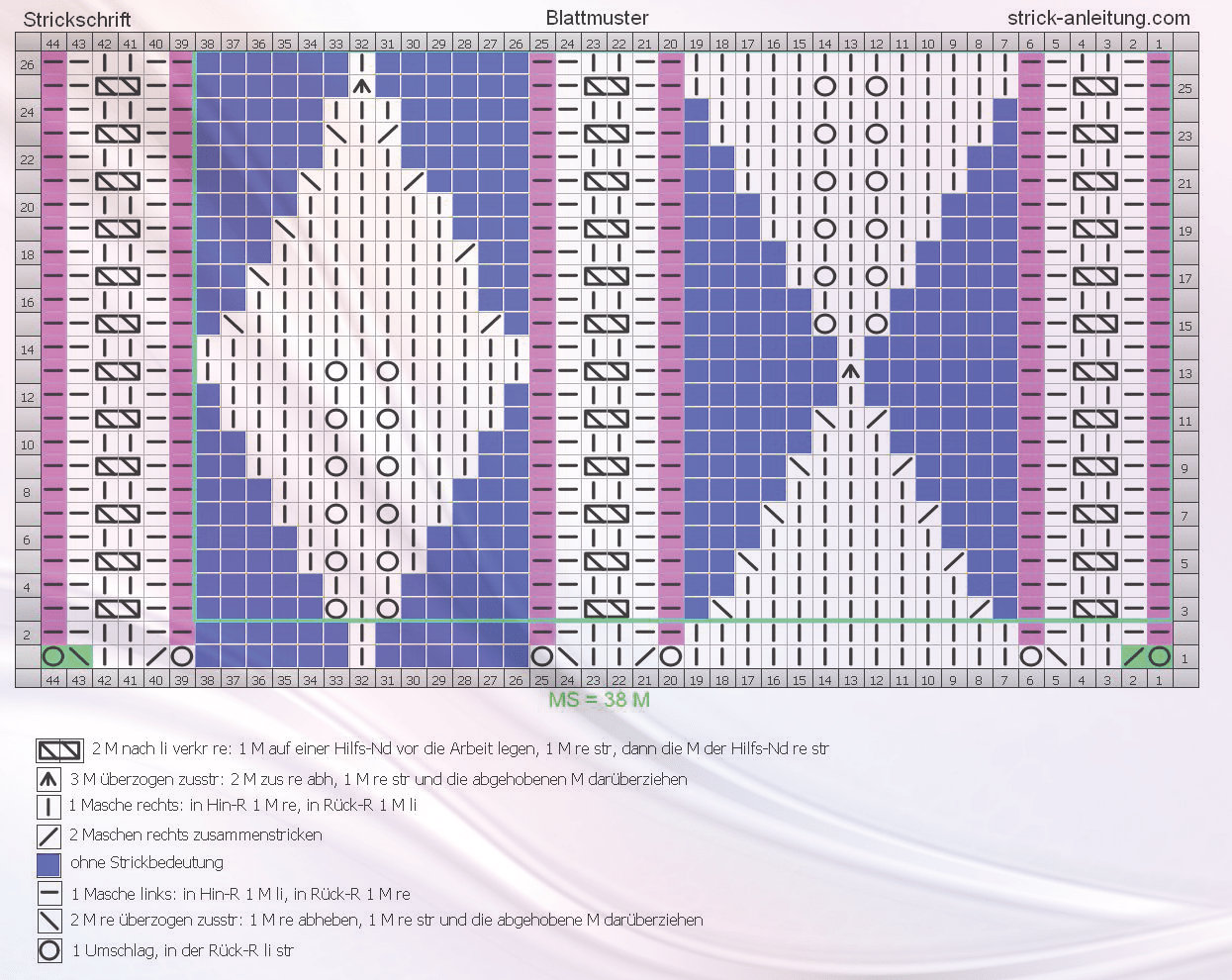Click the green backslash cell at row 1, column 43
Viewport: 1232px width, 980px height.
click(x=79, y=656)
